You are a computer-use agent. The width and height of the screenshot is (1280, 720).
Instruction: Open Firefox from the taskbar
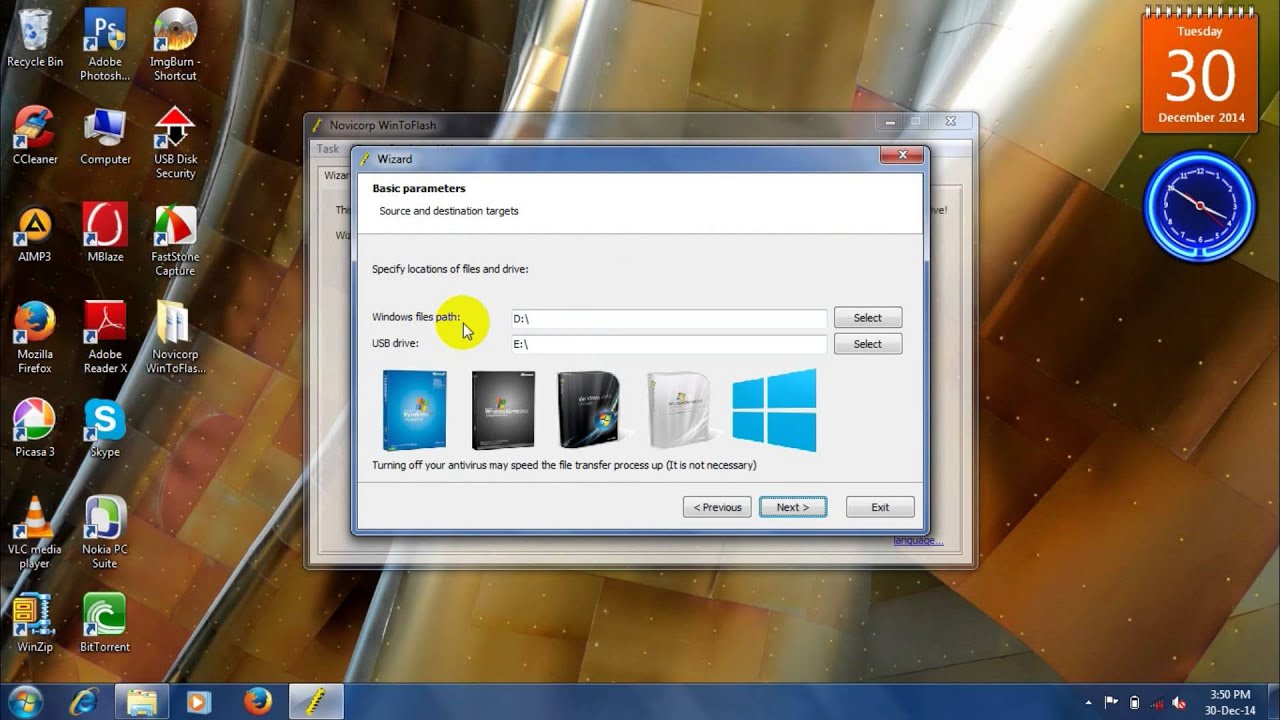[x=258, y=701]
